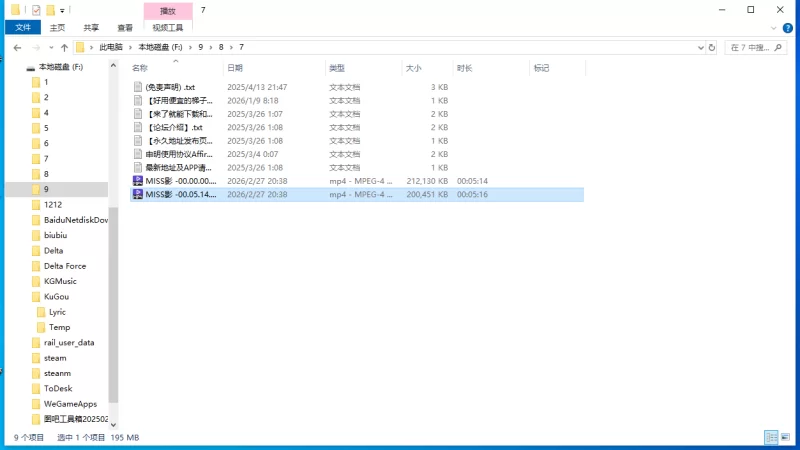Open folder 4 in the navigation tree

pos(46,113)
